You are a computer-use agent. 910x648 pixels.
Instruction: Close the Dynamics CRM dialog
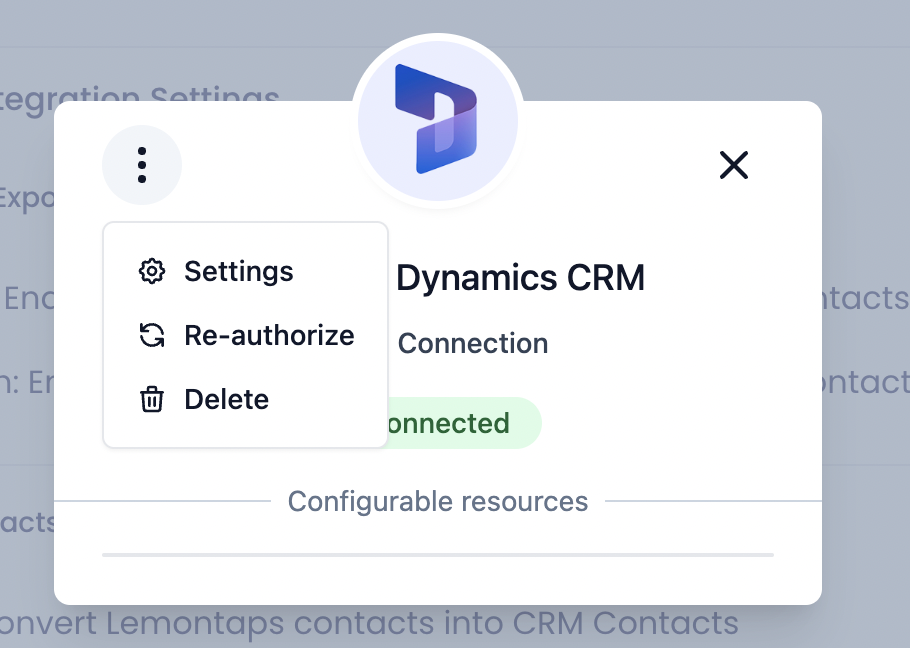pos(734,165)
